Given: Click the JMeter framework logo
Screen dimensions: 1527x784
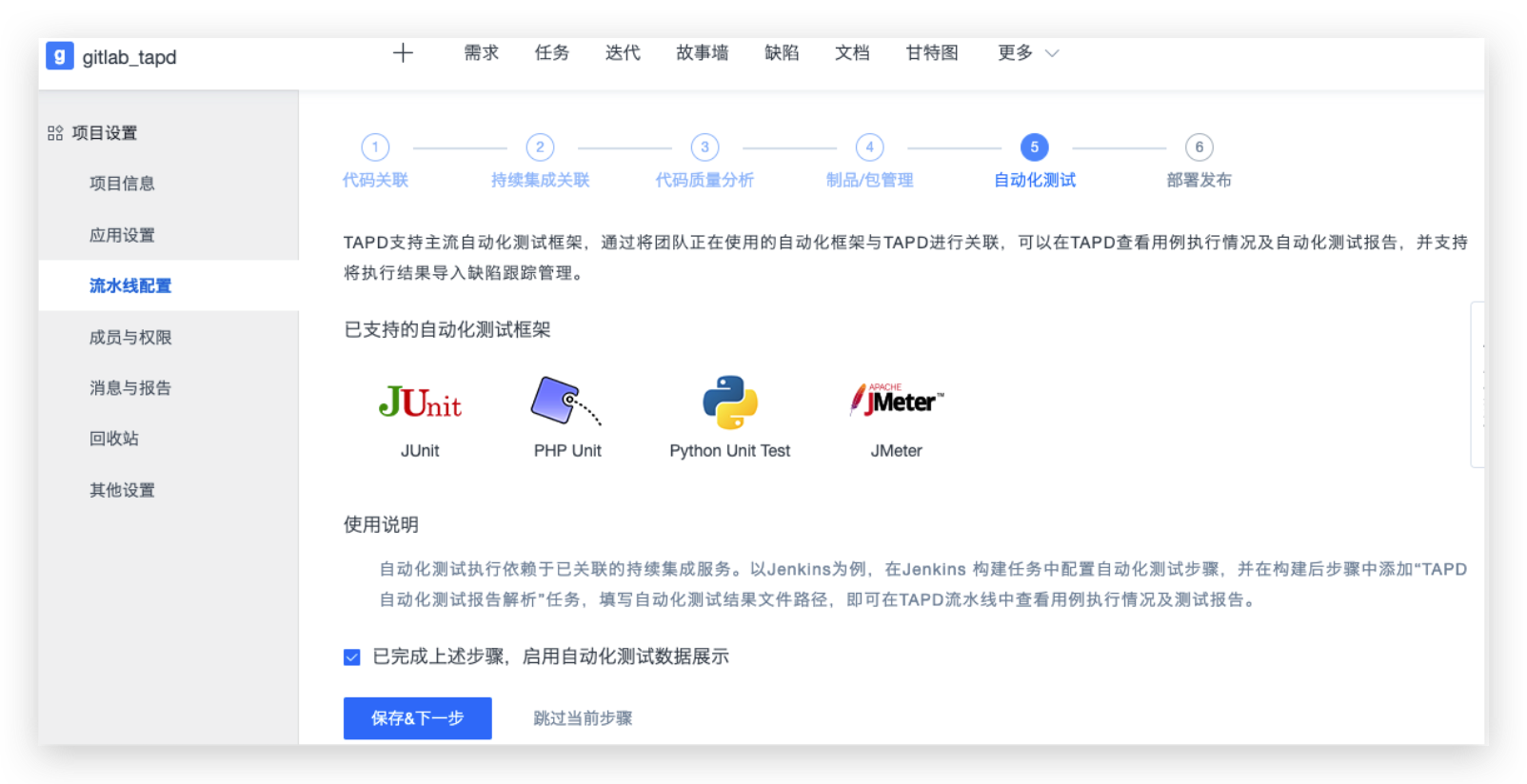Looking at the screenshot, I should 897,401.
